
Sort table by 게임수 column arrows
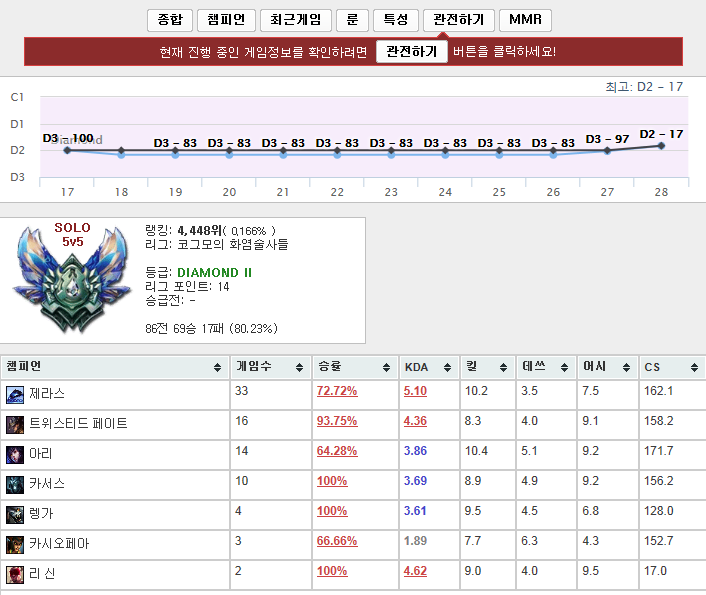coord(299,368)
